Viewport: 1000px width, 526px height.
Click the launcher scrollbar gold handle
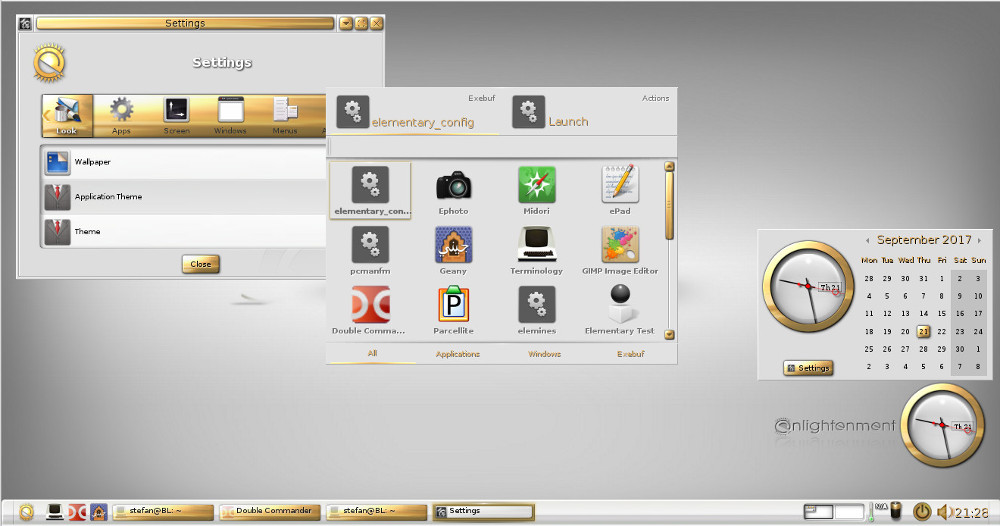click(669, 205)
